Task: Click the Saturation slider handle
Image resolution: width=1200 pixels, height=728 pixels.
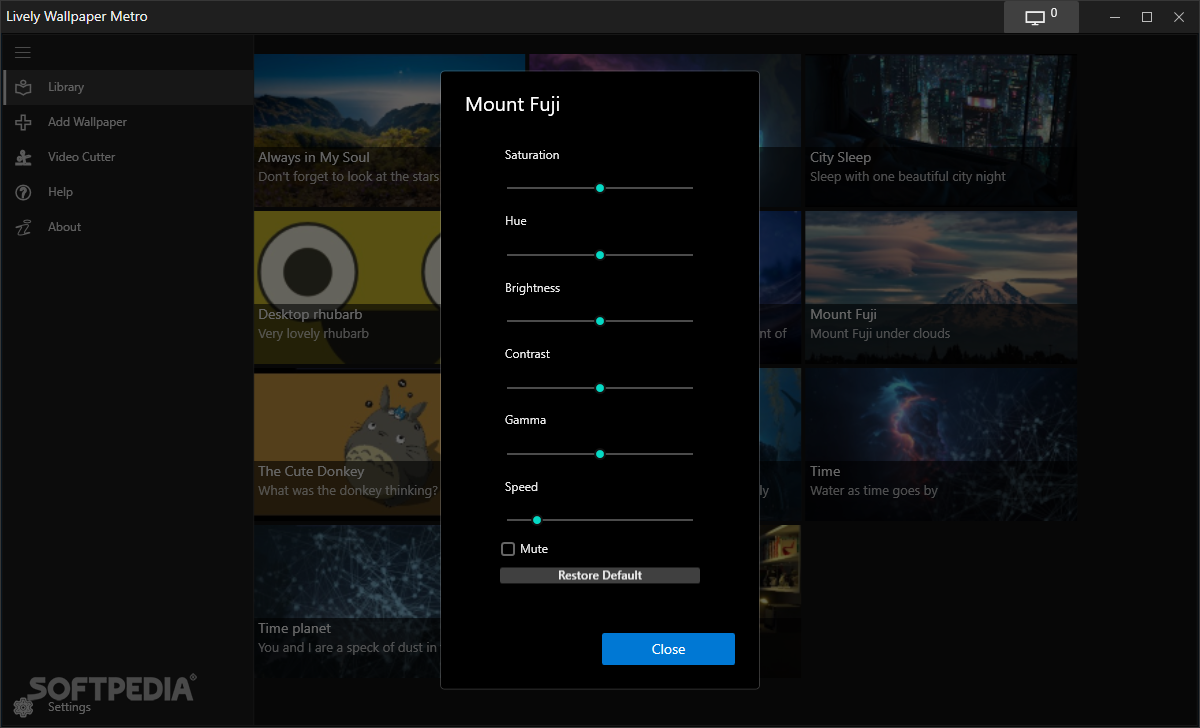Action: (600, 188)
